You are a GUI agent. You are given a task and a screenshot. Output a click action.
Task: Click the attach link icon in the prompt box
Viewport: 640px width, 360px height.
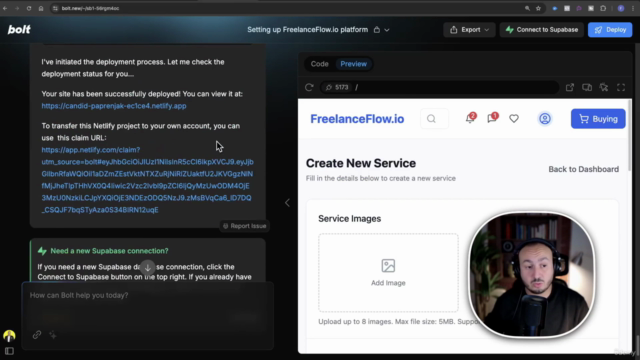(37, 335)
